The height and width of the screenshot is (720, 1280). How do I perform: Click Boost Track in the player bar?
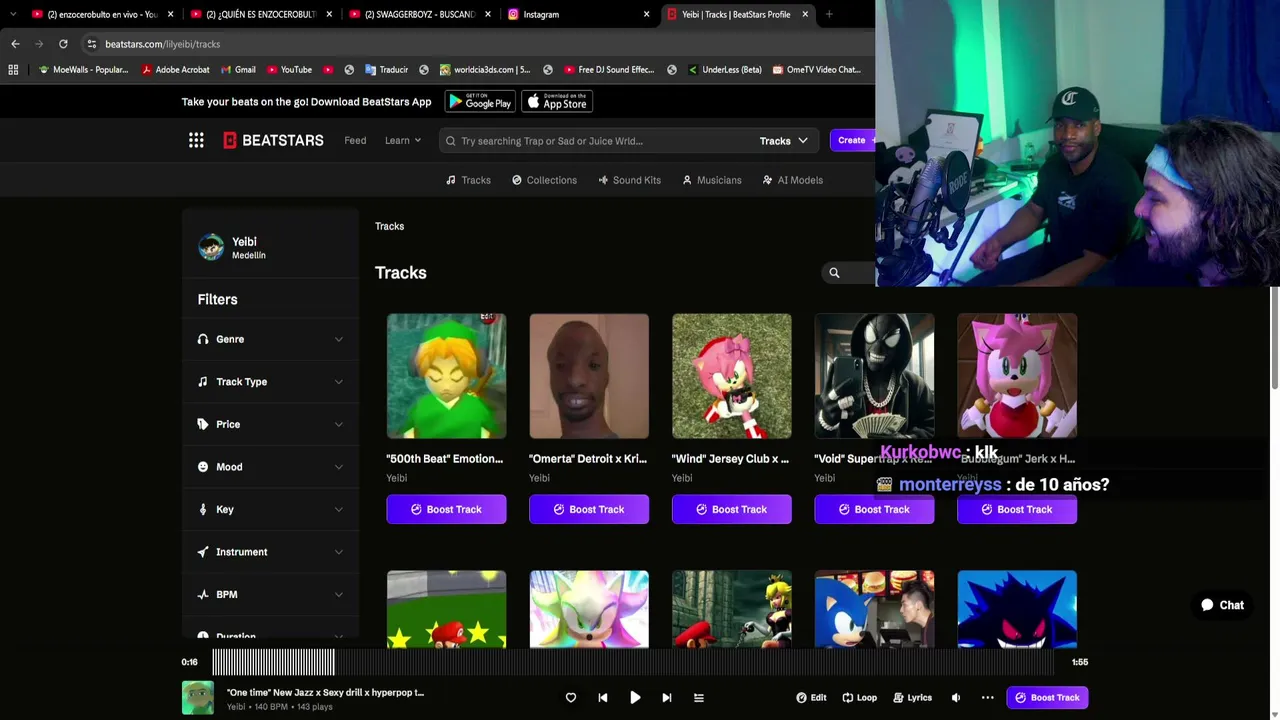1047,698
